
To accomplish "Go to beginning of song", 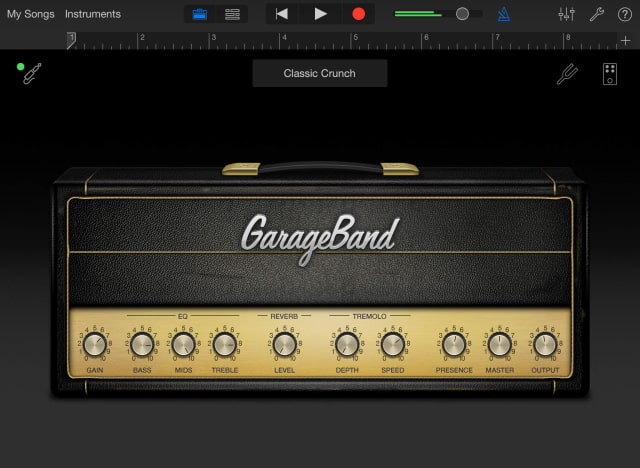I will coord(282,14).
